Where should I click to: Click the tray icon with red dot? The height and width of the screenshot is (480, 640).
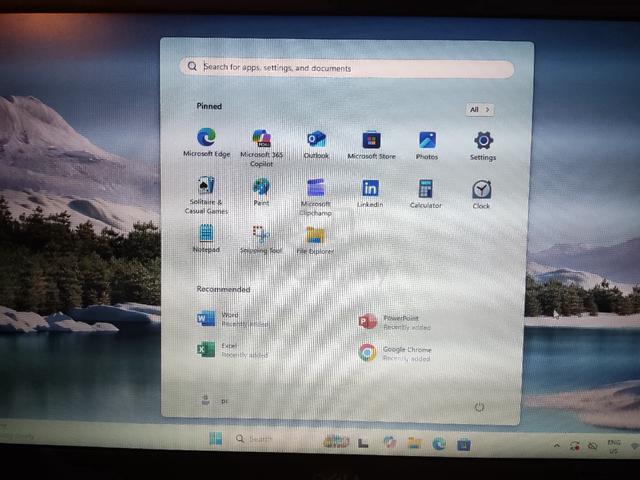point(575,446)
